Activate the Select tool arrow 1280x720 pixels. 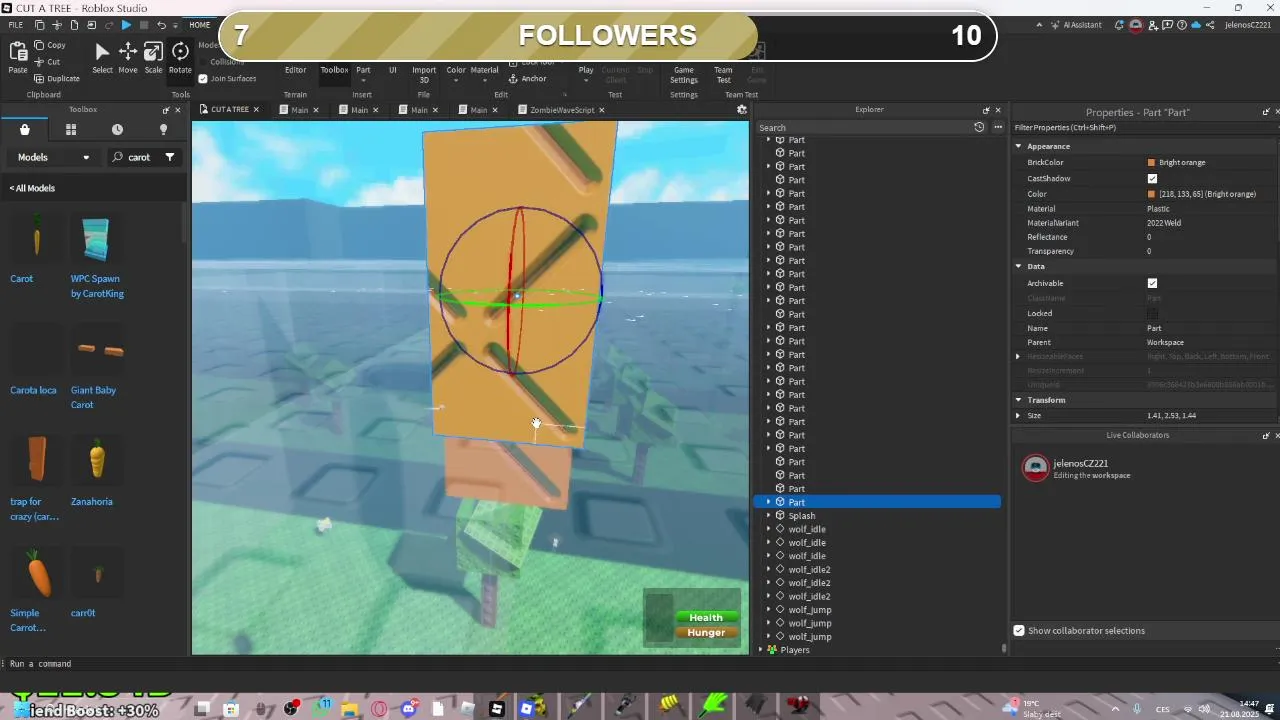tap(102, 58)
